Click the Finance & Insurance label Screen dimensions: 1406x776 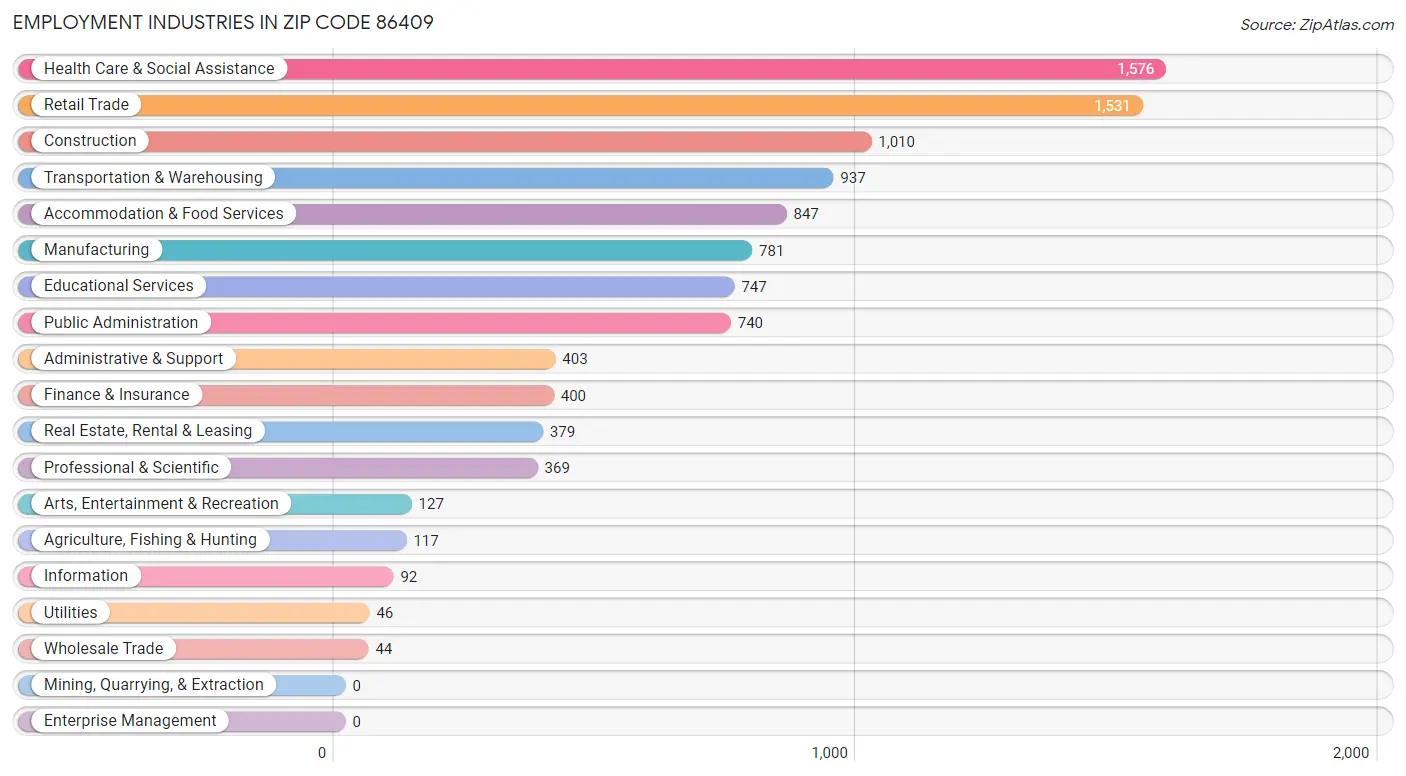tap(117, 395)
